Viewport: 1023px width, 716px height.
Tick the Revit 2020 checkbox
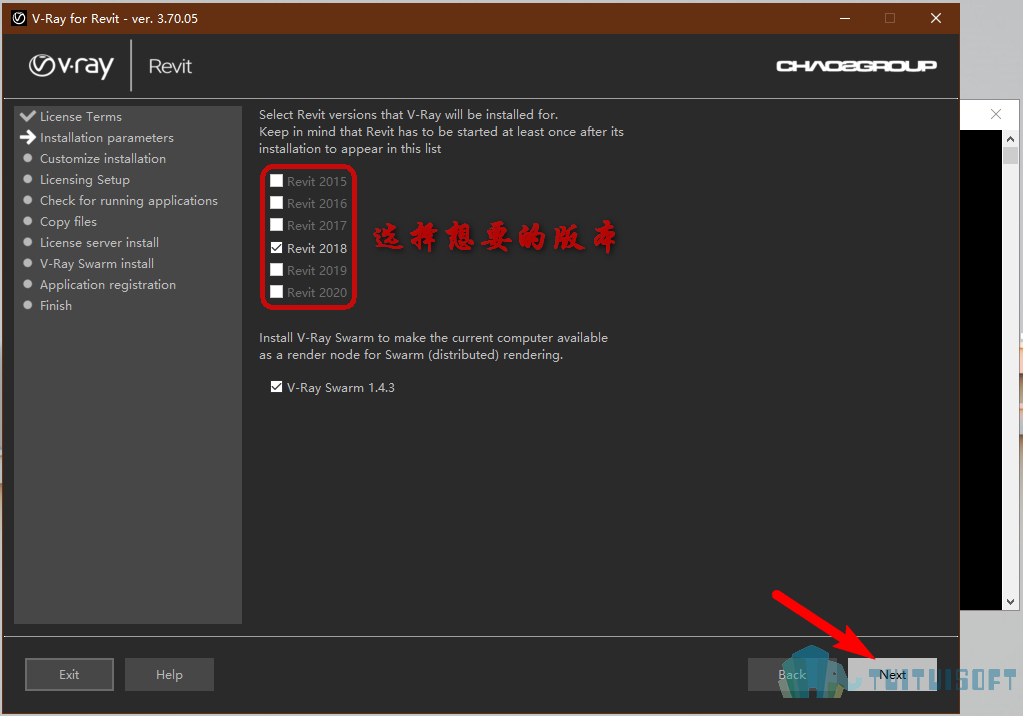[x=277, y=292]
